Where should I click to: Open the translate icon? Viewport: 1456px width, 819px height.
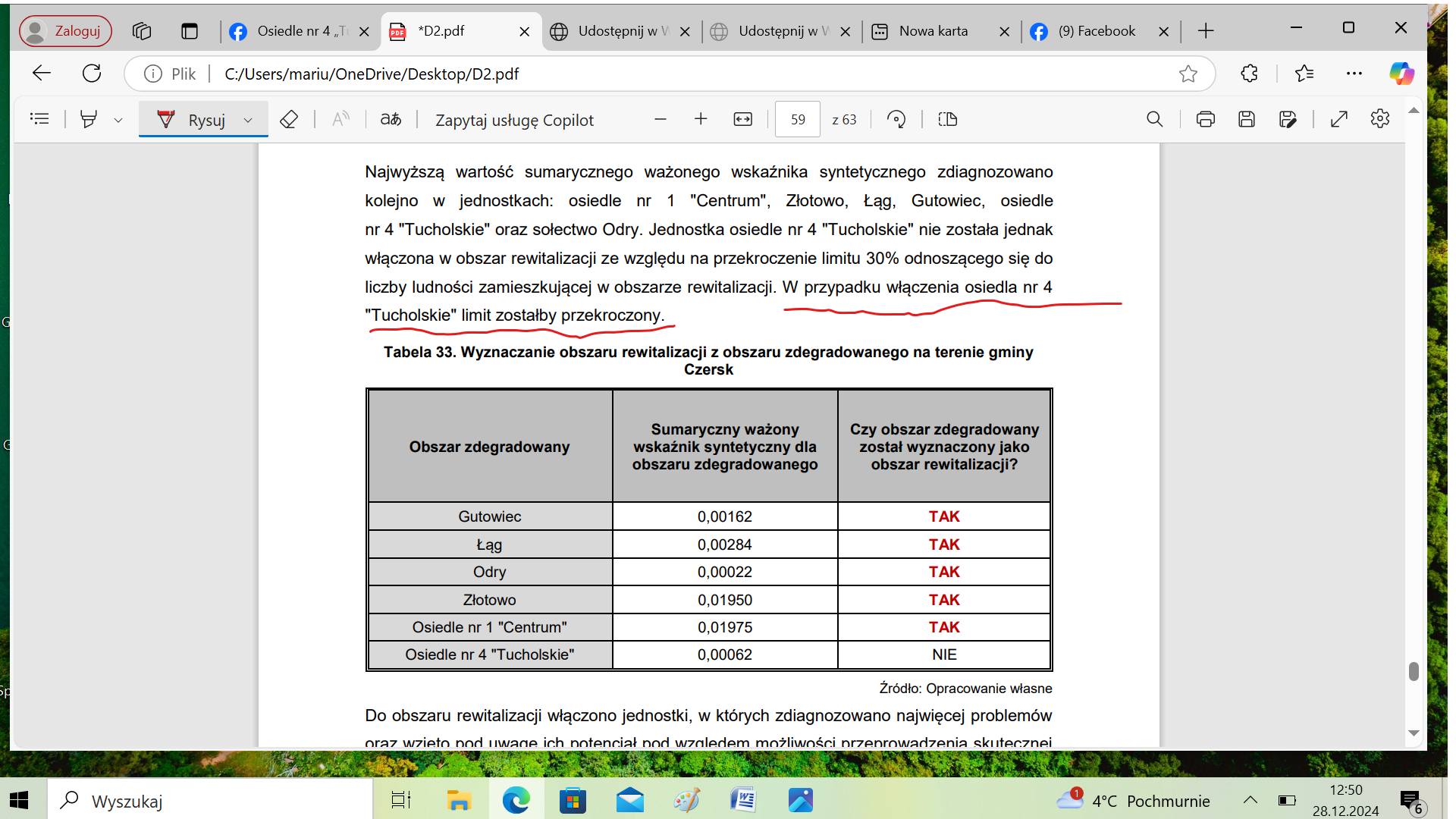[x=391, y=119]
